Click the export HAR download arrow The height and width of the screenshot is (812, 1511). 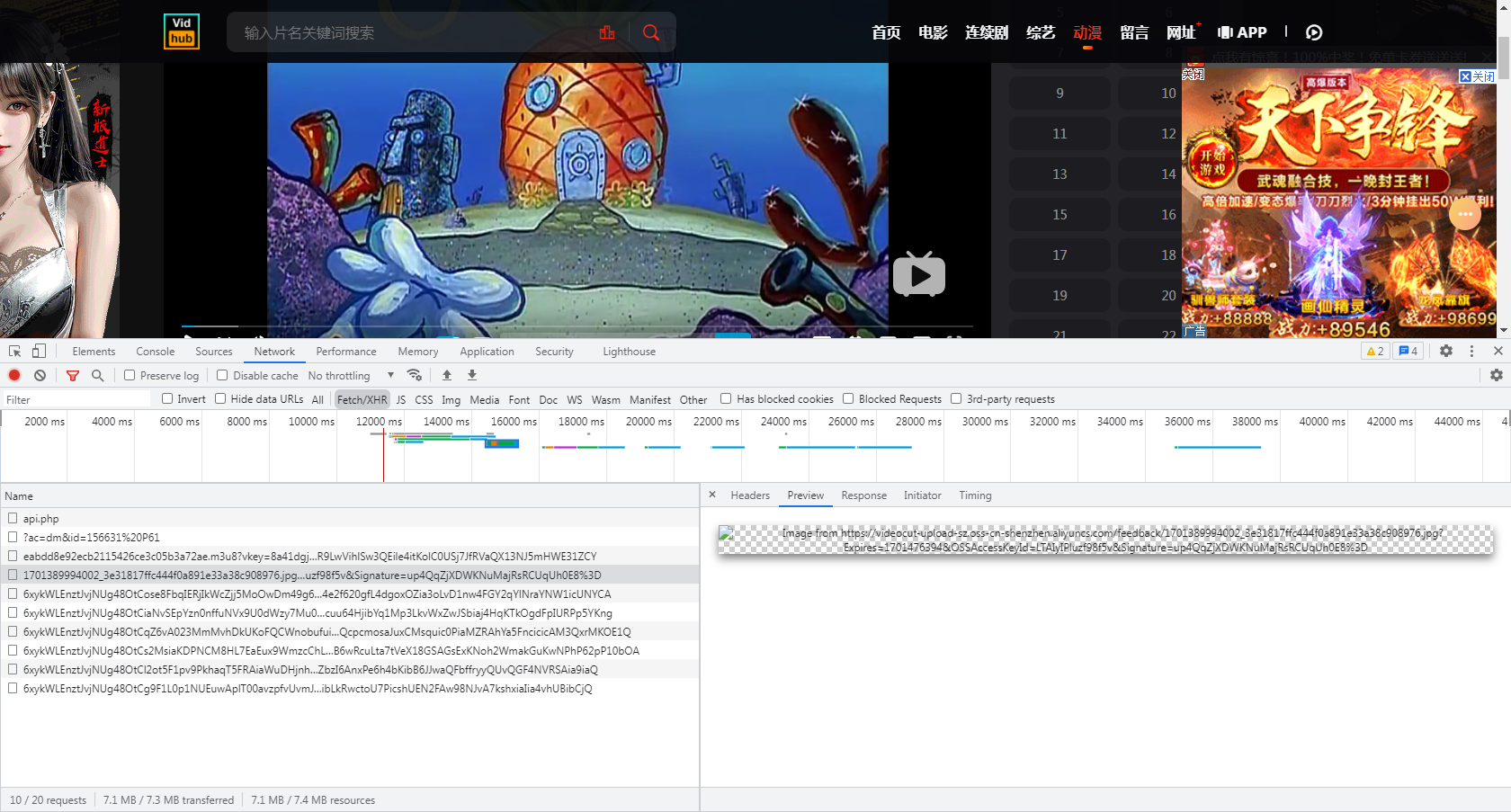click(x=472, y=375)
